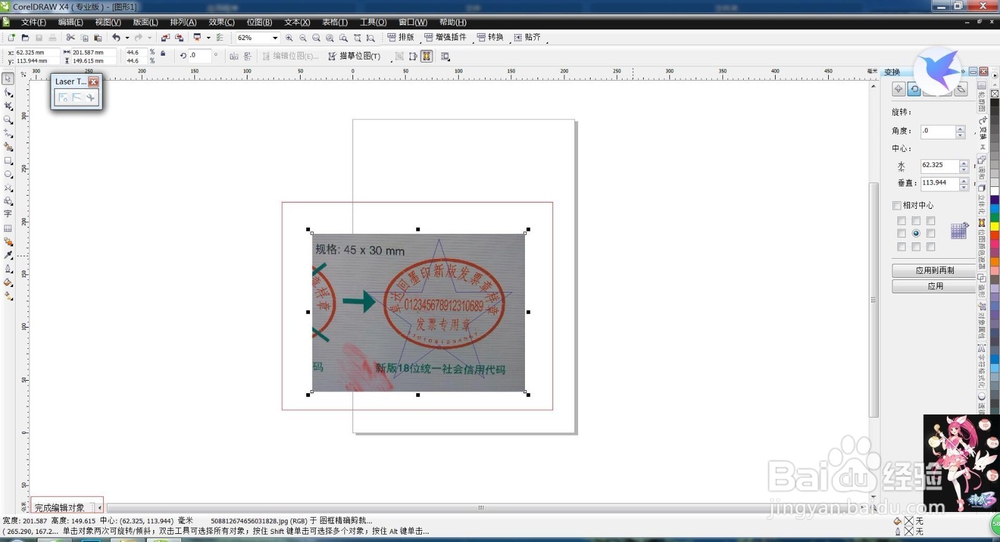Click the Paste icon in toolbar
The image size is (1000, 542).
coord(98,38)
